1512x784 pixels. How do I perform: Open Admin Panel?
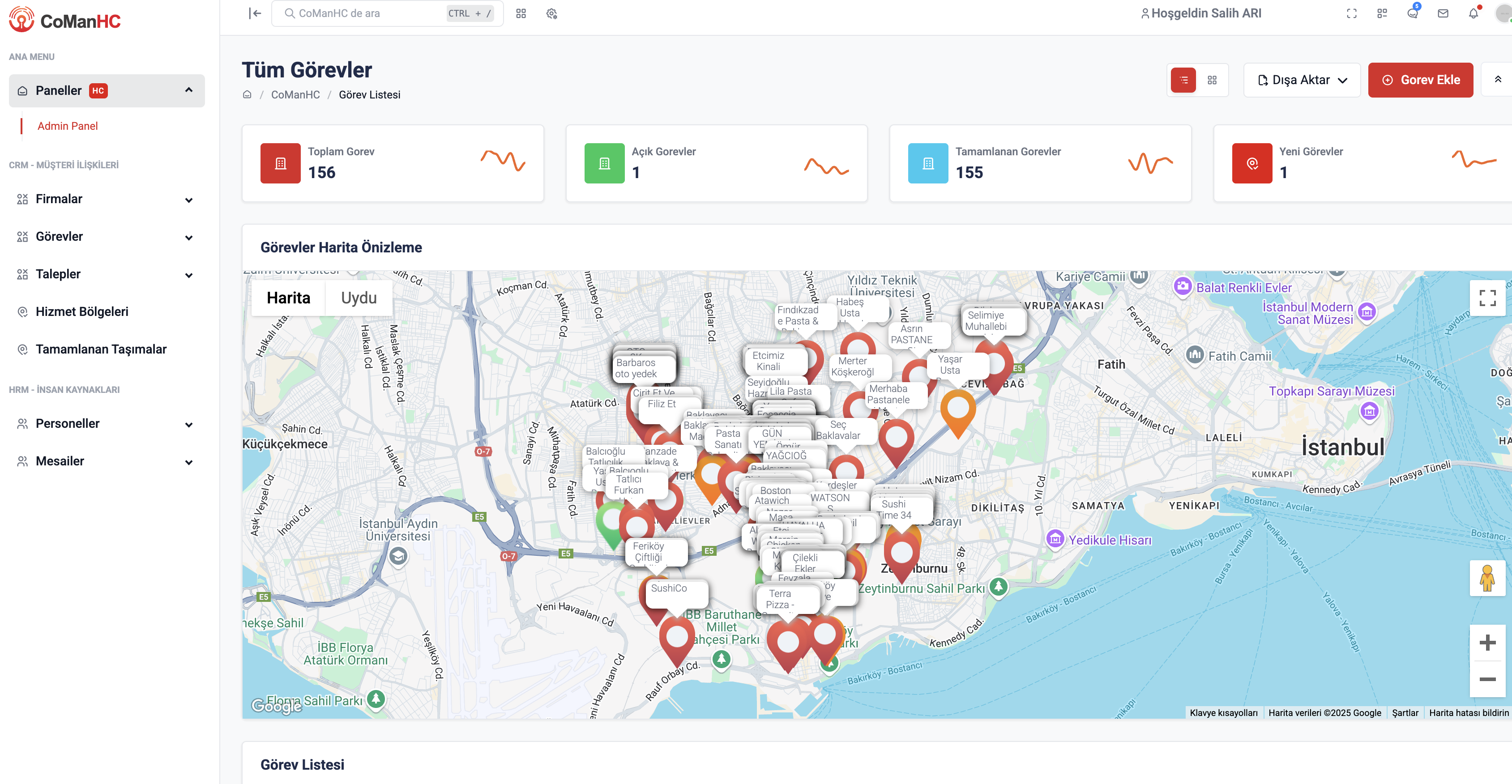[68, 126]
